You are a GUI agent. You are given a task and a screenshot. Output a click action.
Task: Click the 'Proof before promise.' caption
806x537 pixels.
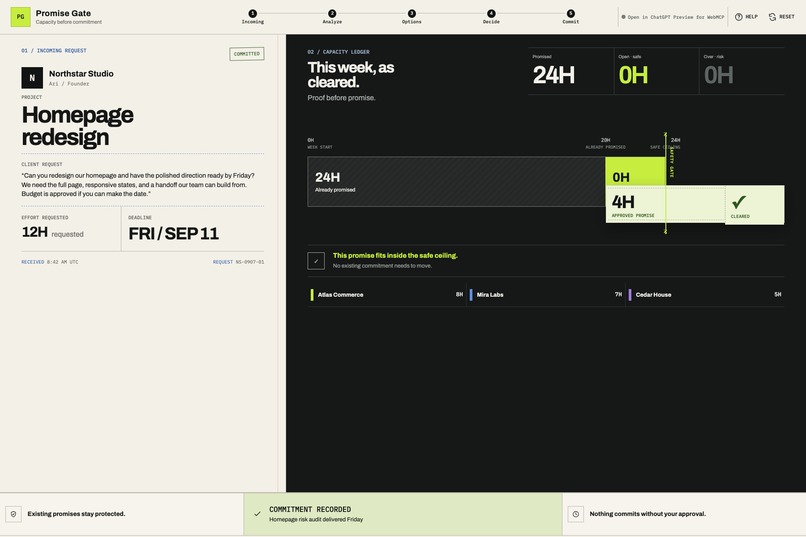(x=341, y=98)
